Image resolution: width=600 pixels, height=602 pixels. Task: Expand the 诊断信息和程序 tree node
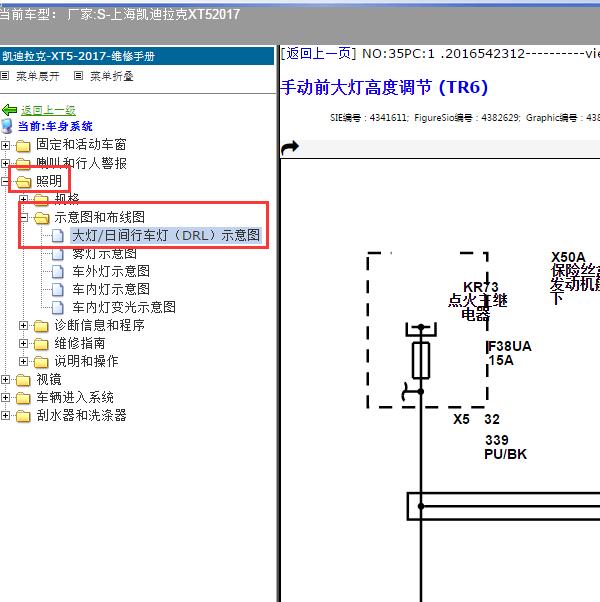[23, 326]
